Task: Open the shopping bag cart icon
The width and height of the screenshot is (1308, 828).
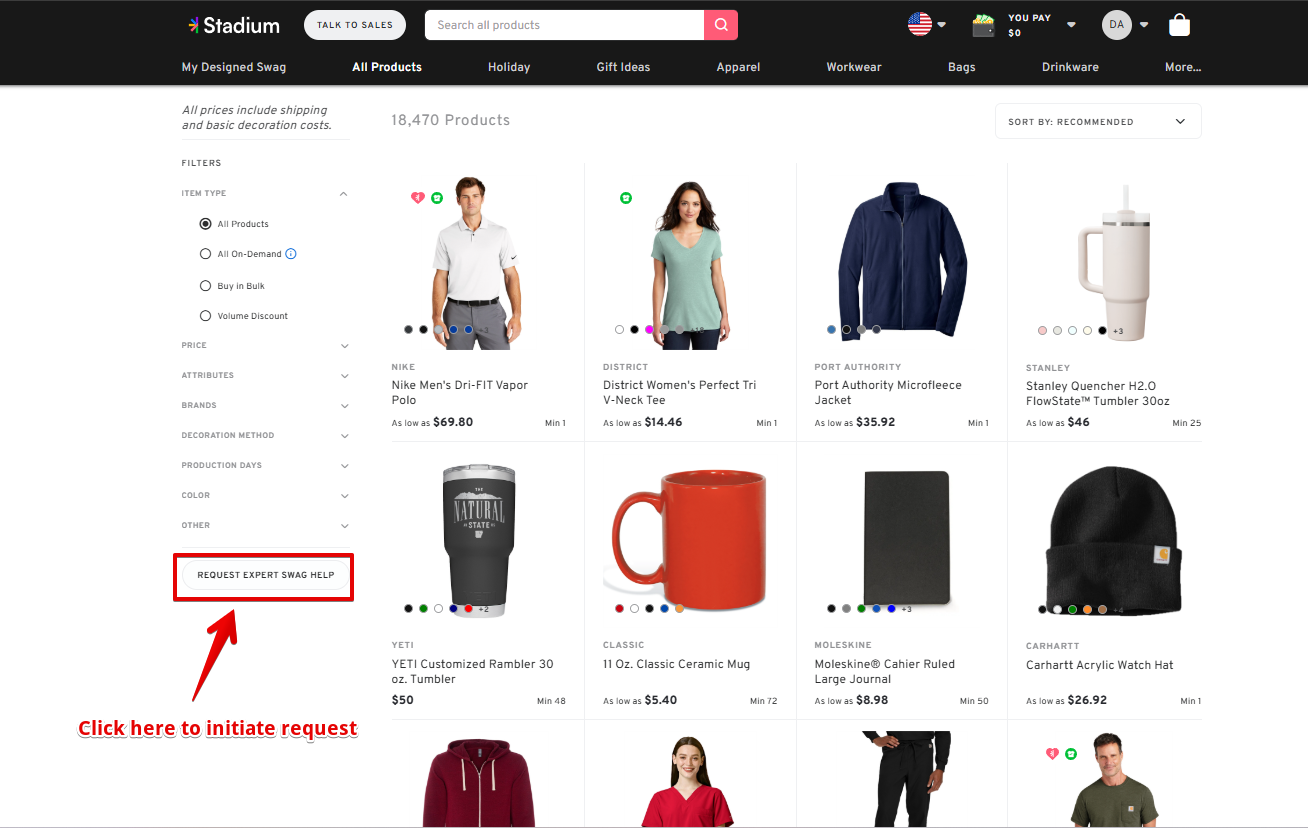Action: click(1179, 25)
